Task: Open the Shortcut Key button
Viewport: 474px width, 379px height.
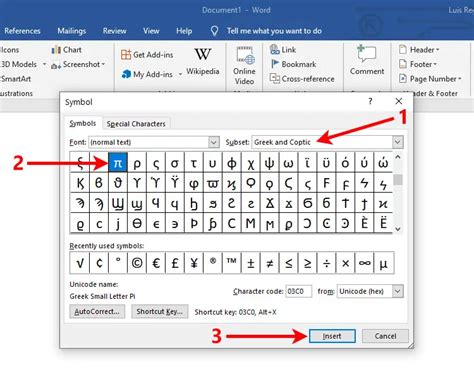Action: tap(159, 311)
